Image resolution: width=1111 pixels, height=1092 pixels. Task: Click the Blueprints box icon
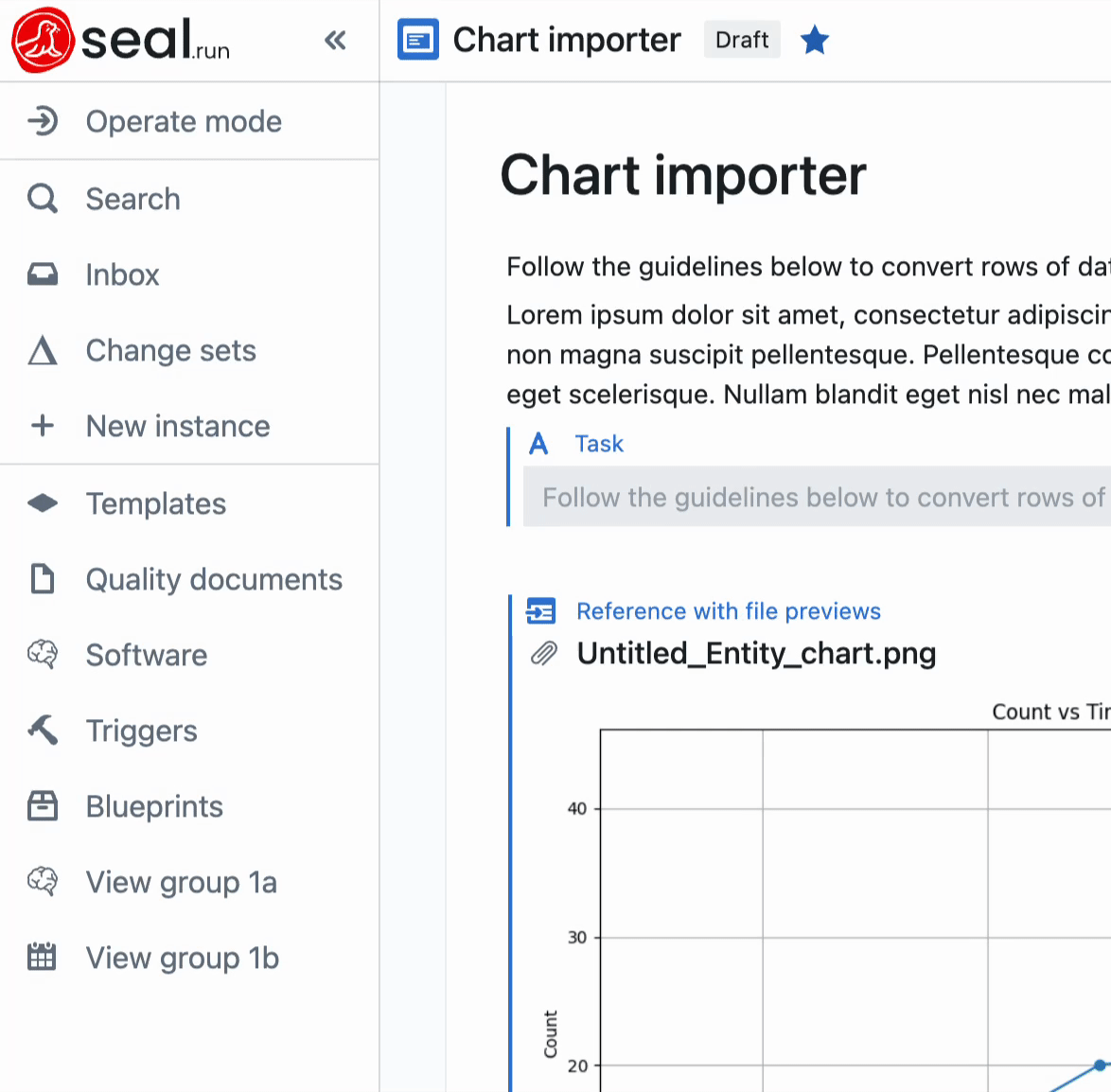click(43, 806)
